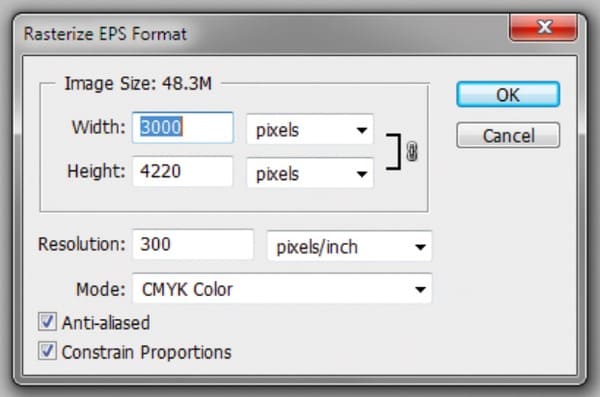Open the pixels/inch resolution units dropdown

(349, 247)
